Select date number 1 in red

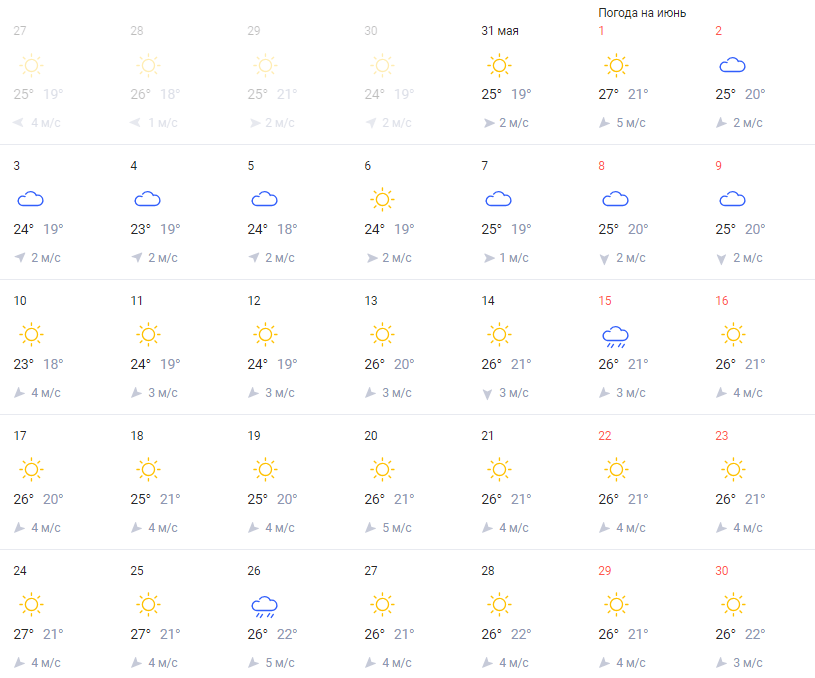pos(601,31)
